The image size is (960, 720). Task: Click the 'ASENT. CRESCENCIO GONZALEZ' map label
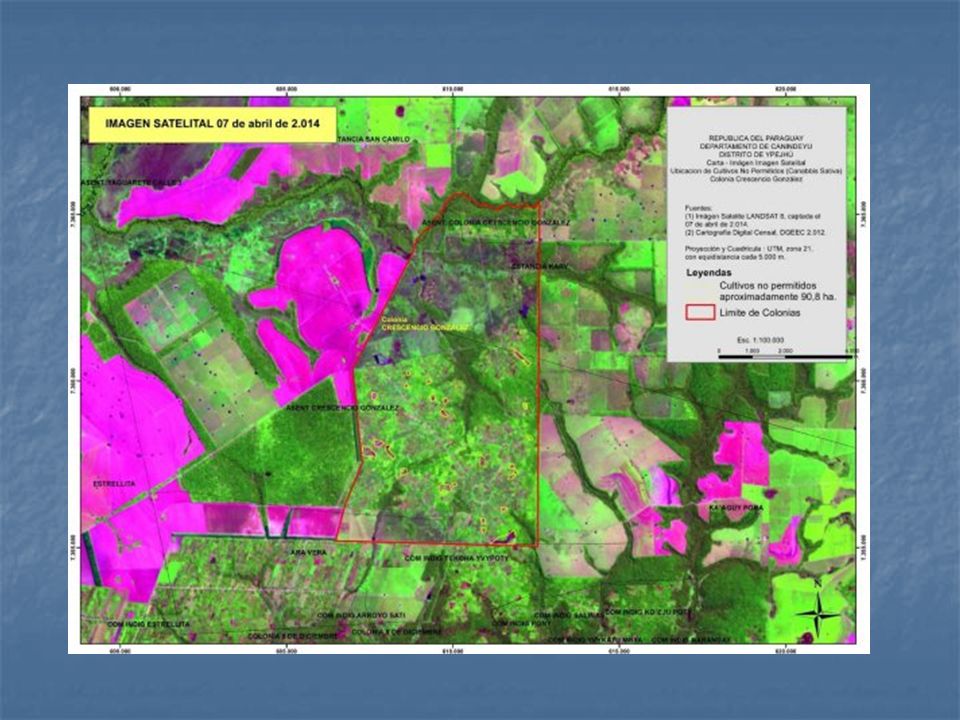point(342,408)
